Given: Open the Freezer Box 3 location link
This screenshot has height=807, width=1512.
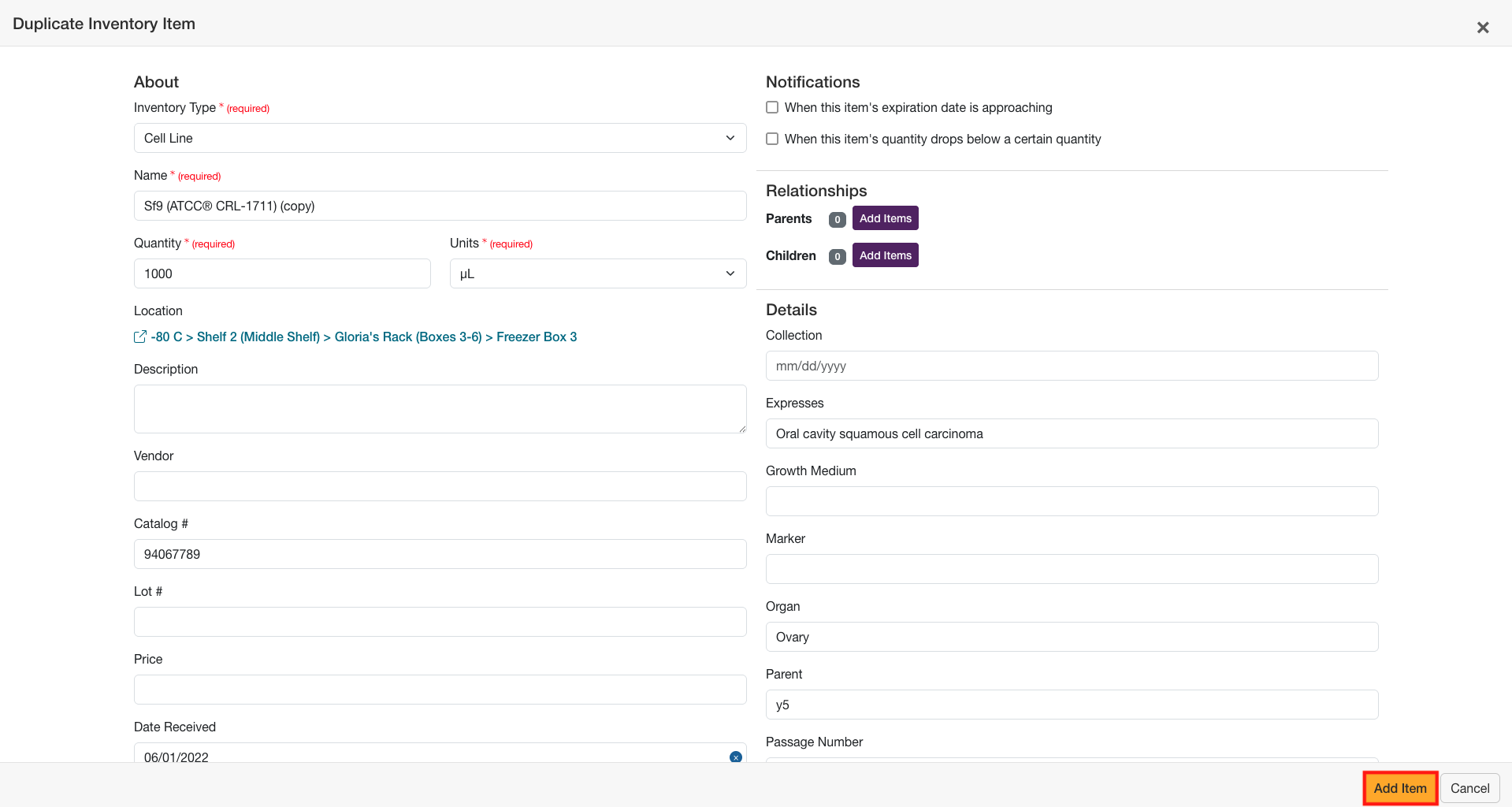Looking at the screenshot, I should pyautogui.click(x=536, y=337).
